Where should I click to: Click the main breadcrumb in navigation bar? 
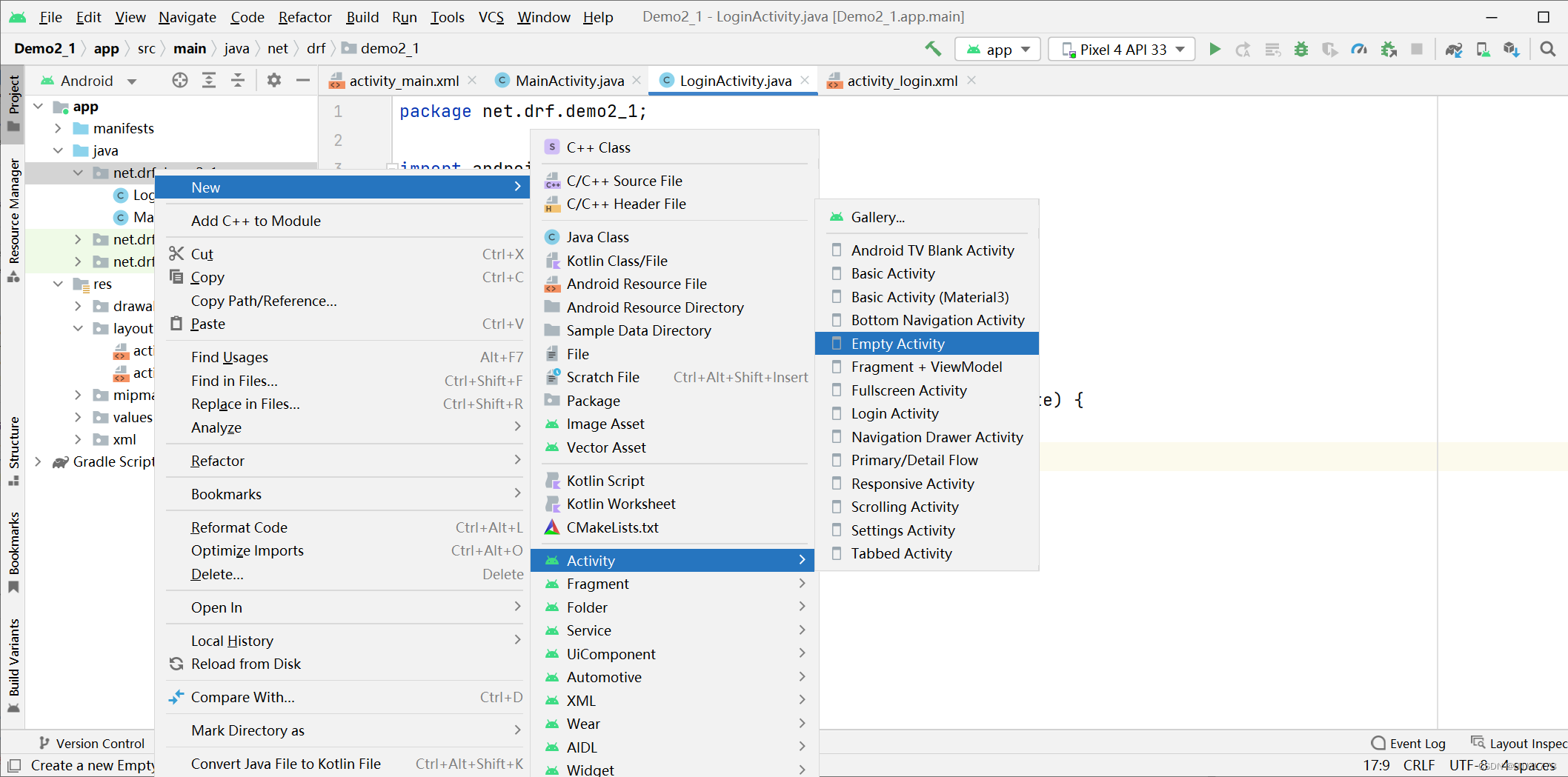190,48
